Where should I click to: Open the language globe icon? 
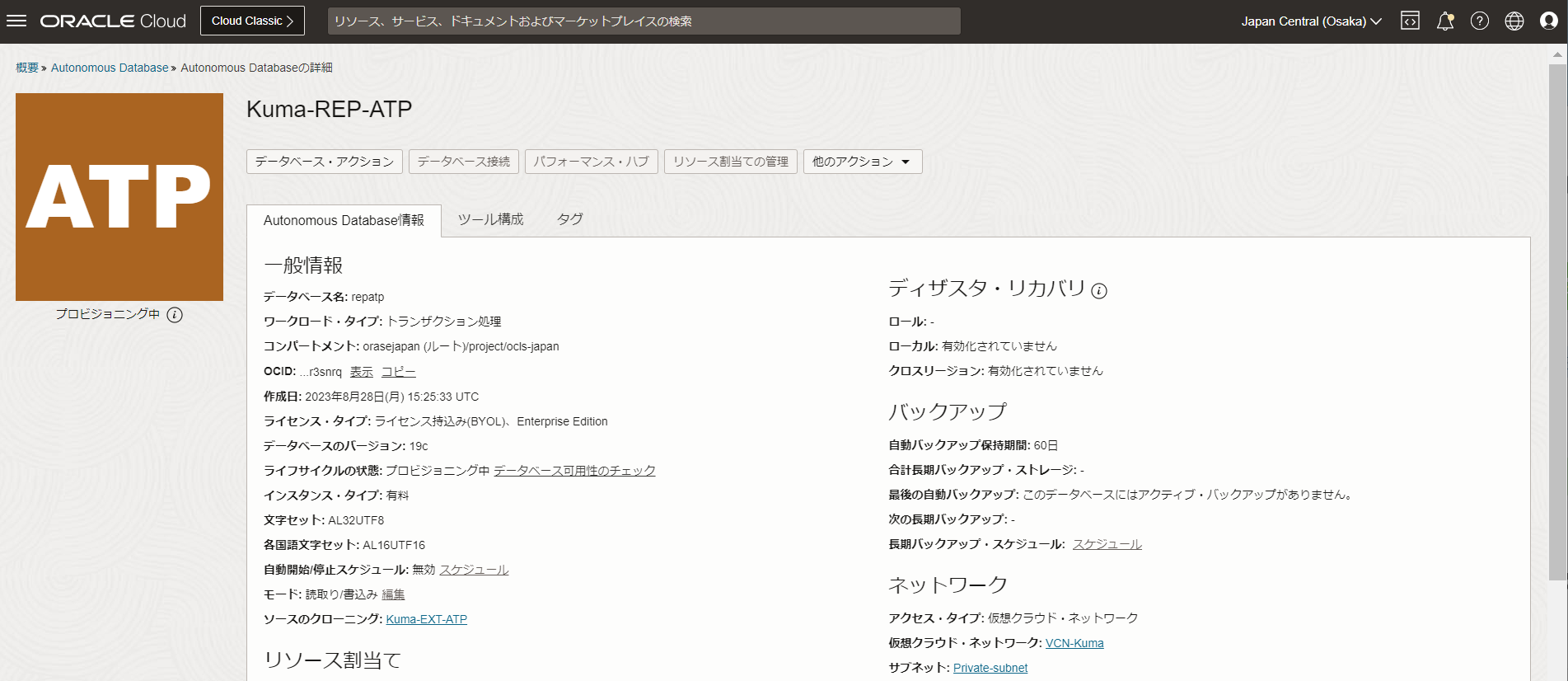1514,21
